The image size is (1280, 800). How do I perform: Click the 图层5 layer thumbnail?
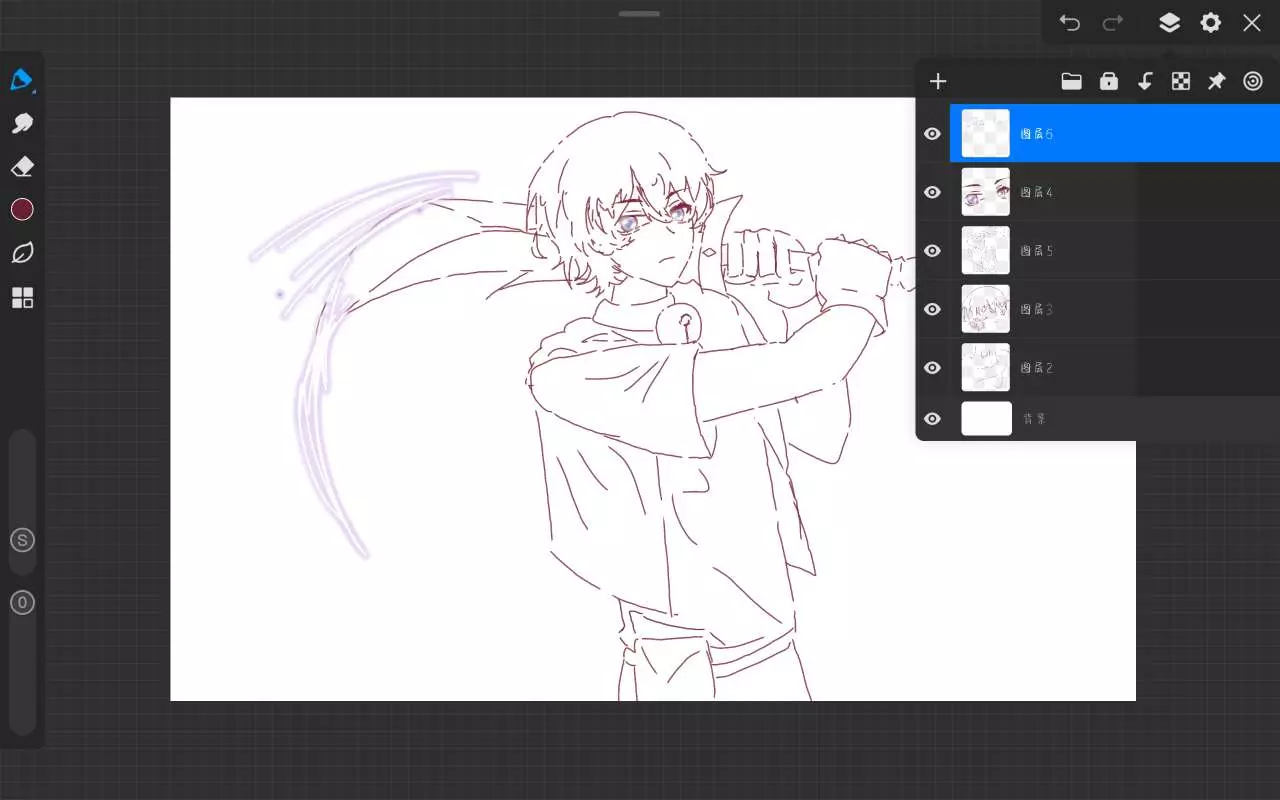click(x=986, y=251)
